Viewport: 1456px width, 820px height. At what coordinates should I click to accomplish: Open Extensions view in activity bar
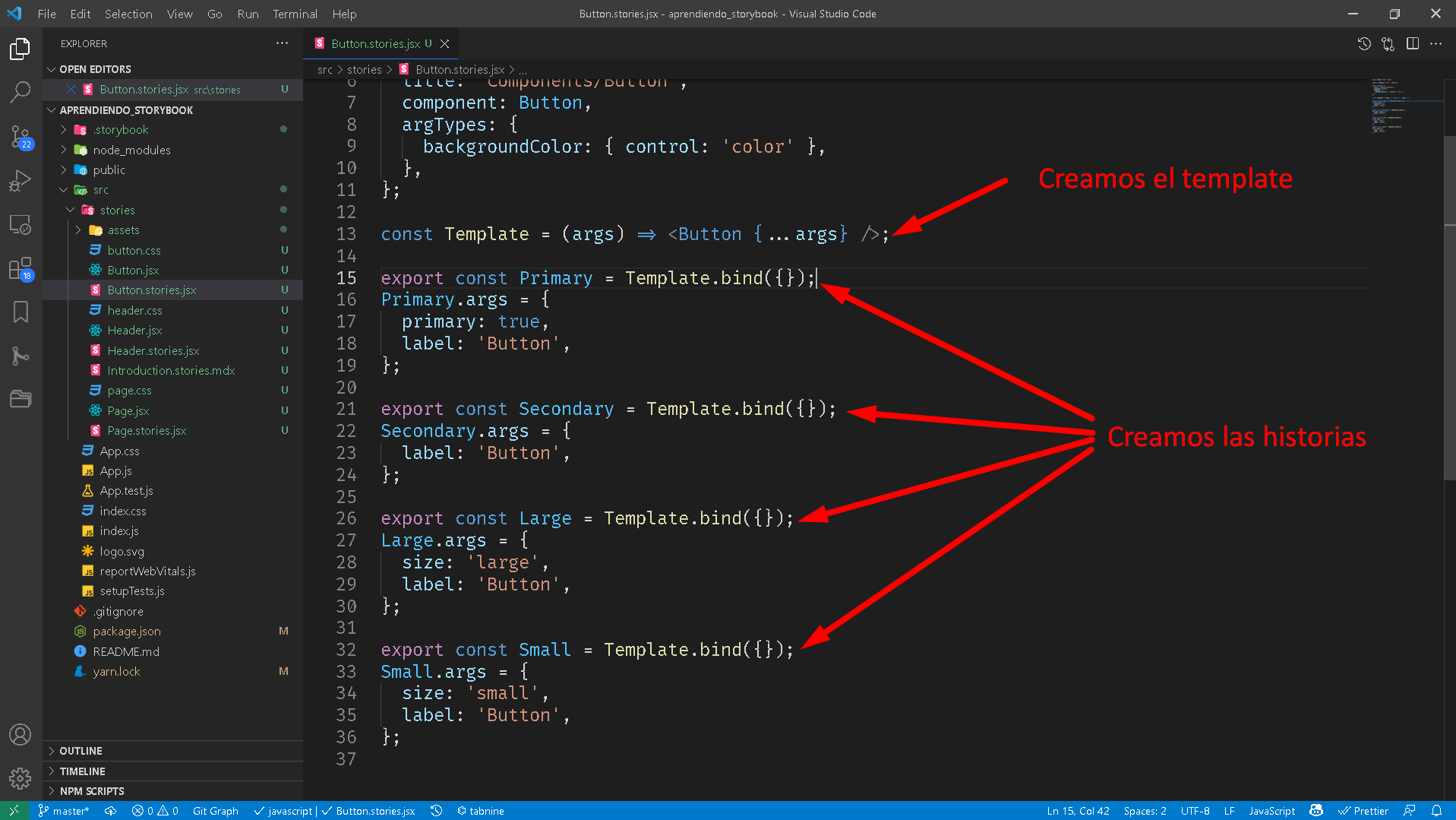(21, 268)
